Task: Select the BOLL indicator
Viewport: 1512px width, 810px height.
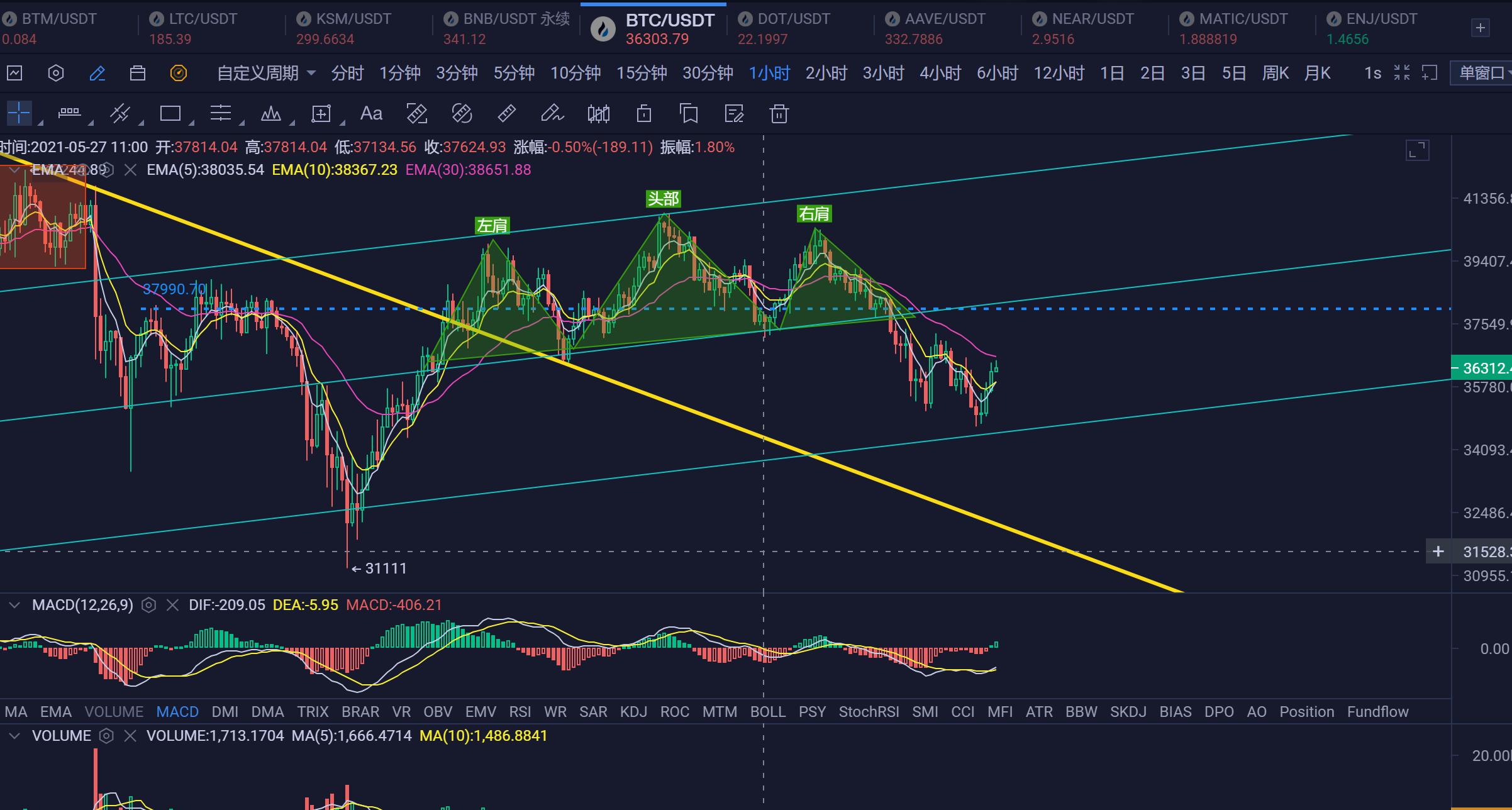Action: [x=767, y=712]
